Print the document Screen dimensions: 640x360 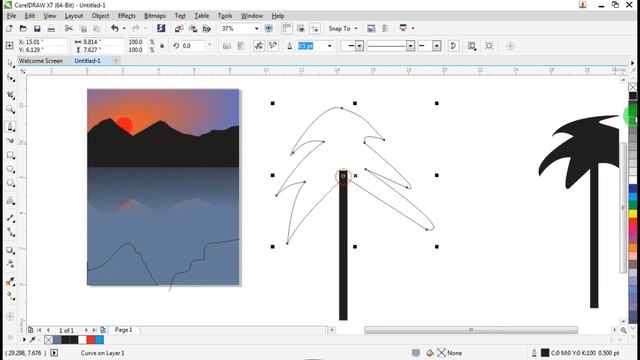(x=51, y=29)
